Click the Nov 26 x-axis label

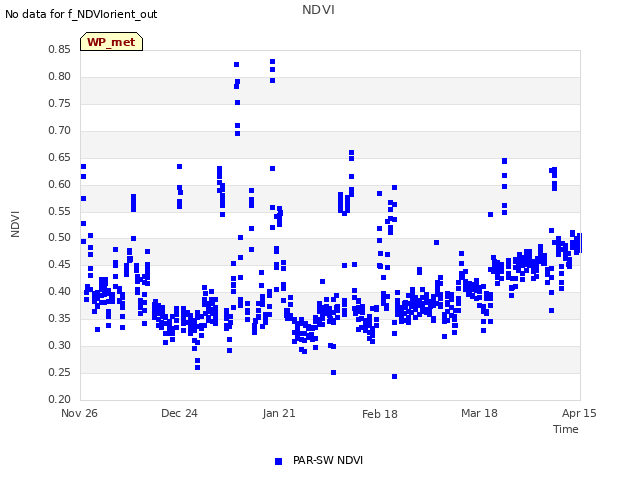pos(79,413)
